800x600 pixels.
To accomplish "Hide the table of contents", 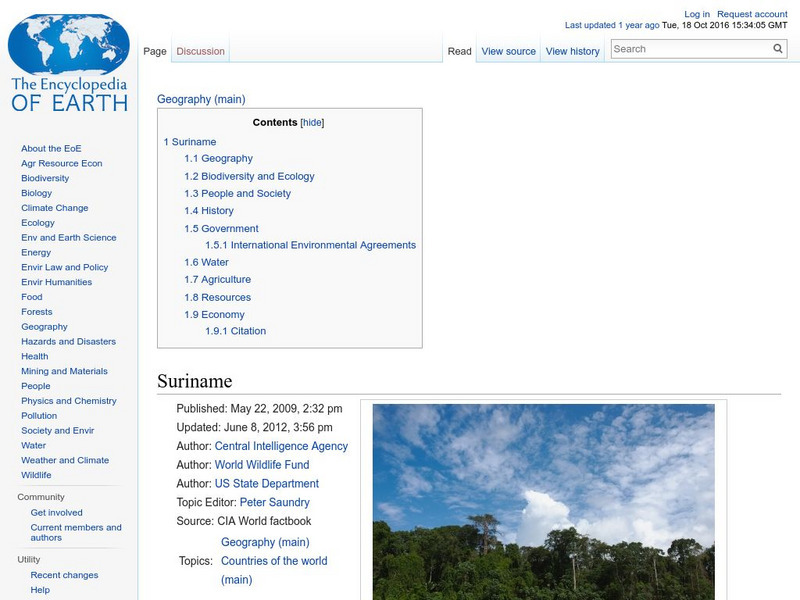I will (x=314, y=123).
